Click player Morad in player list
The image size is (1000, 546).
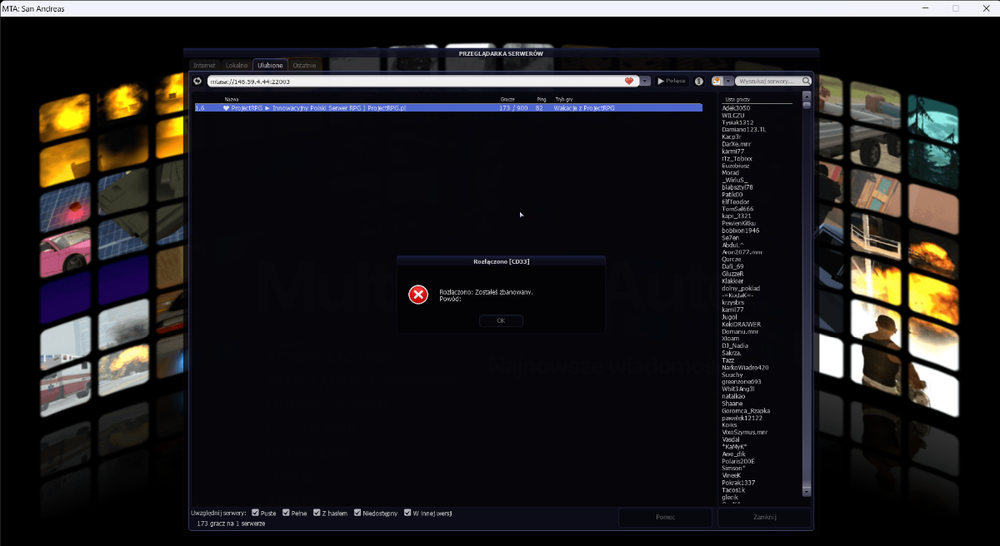coord(730,173)
